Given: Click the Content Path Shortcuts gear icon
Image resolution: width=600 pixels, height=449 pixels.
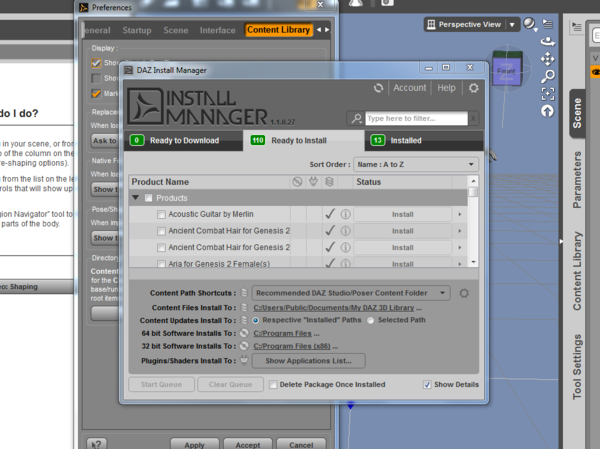Looking at the screenshot, I should pyautogui.click(x=464, y=293).
